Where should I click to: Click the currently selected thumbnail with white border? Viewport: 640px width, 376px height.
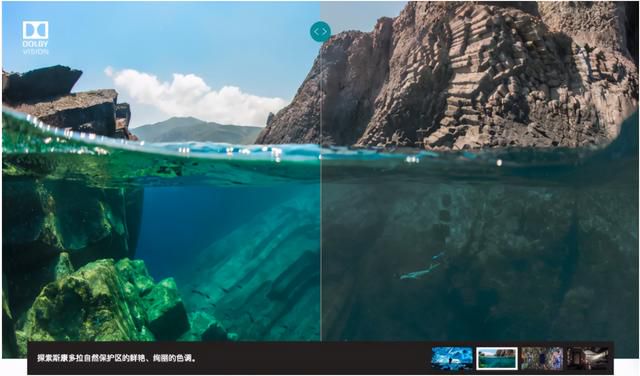(x=497, y=358)
